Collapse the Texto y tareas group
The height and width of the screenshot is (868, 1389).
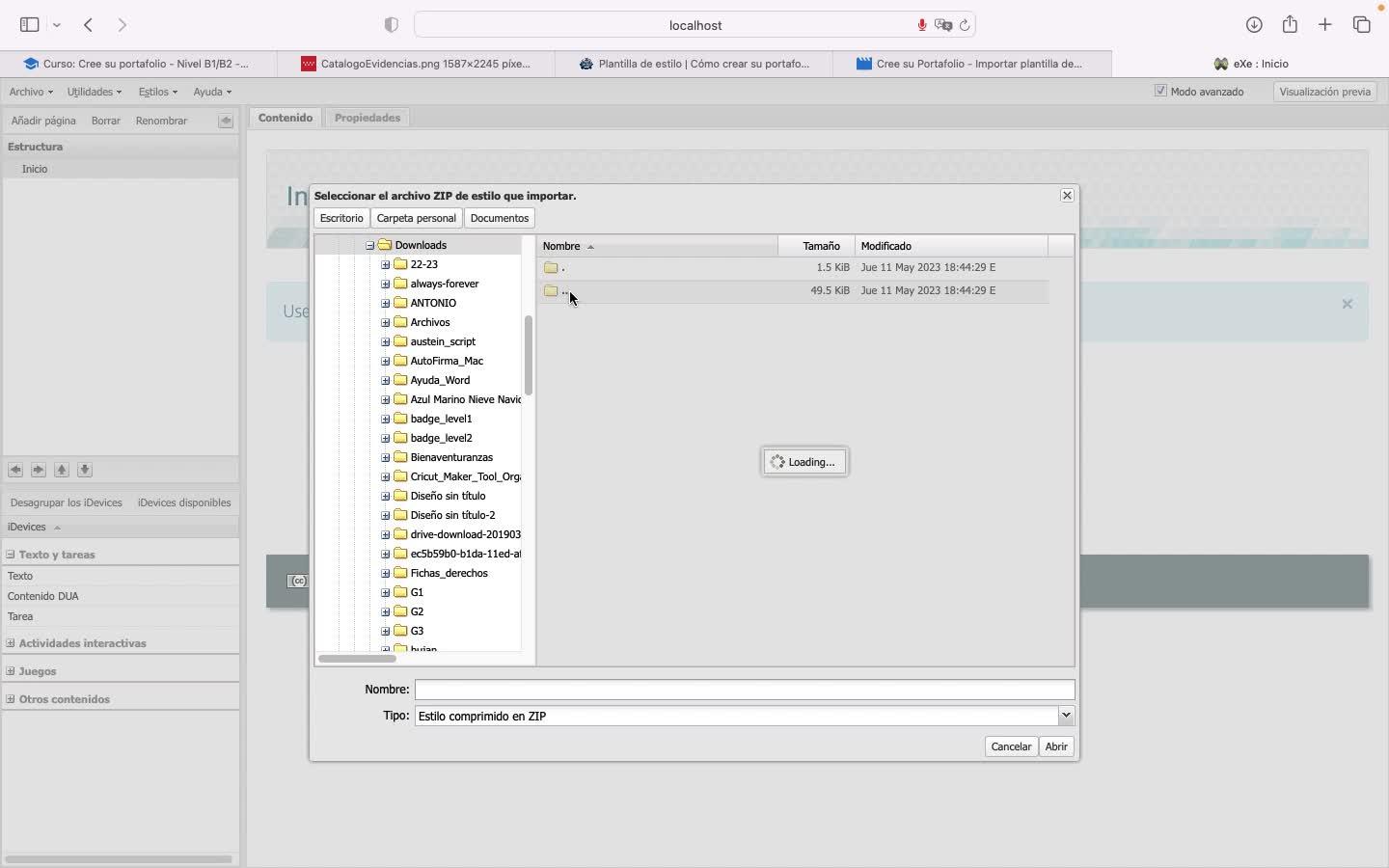(x=11, y=555)
